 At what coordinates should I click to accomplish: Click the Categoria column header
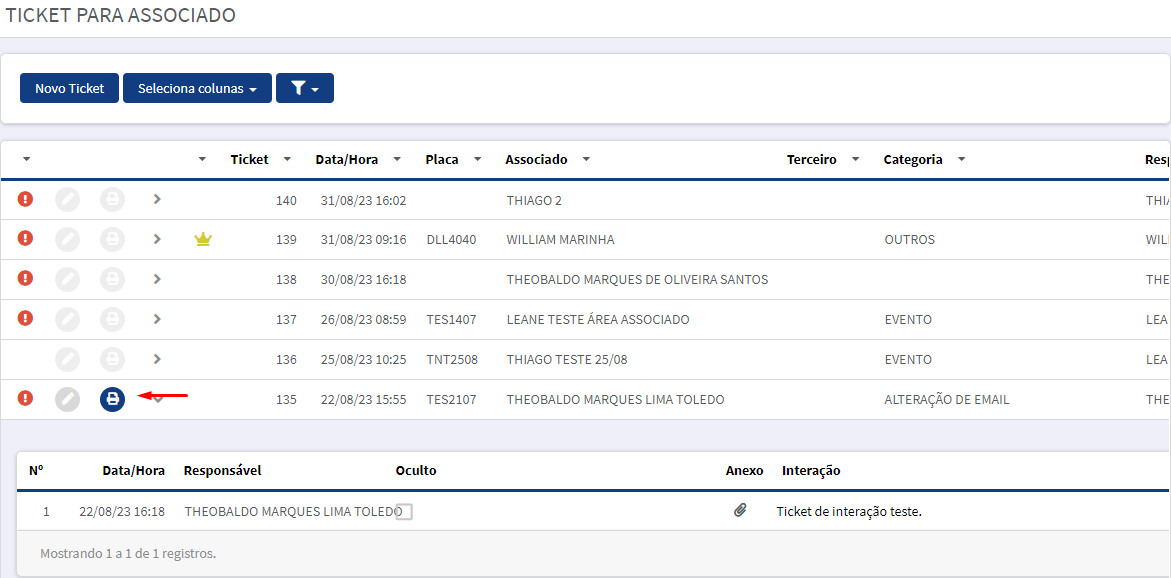tap(913, 159)
